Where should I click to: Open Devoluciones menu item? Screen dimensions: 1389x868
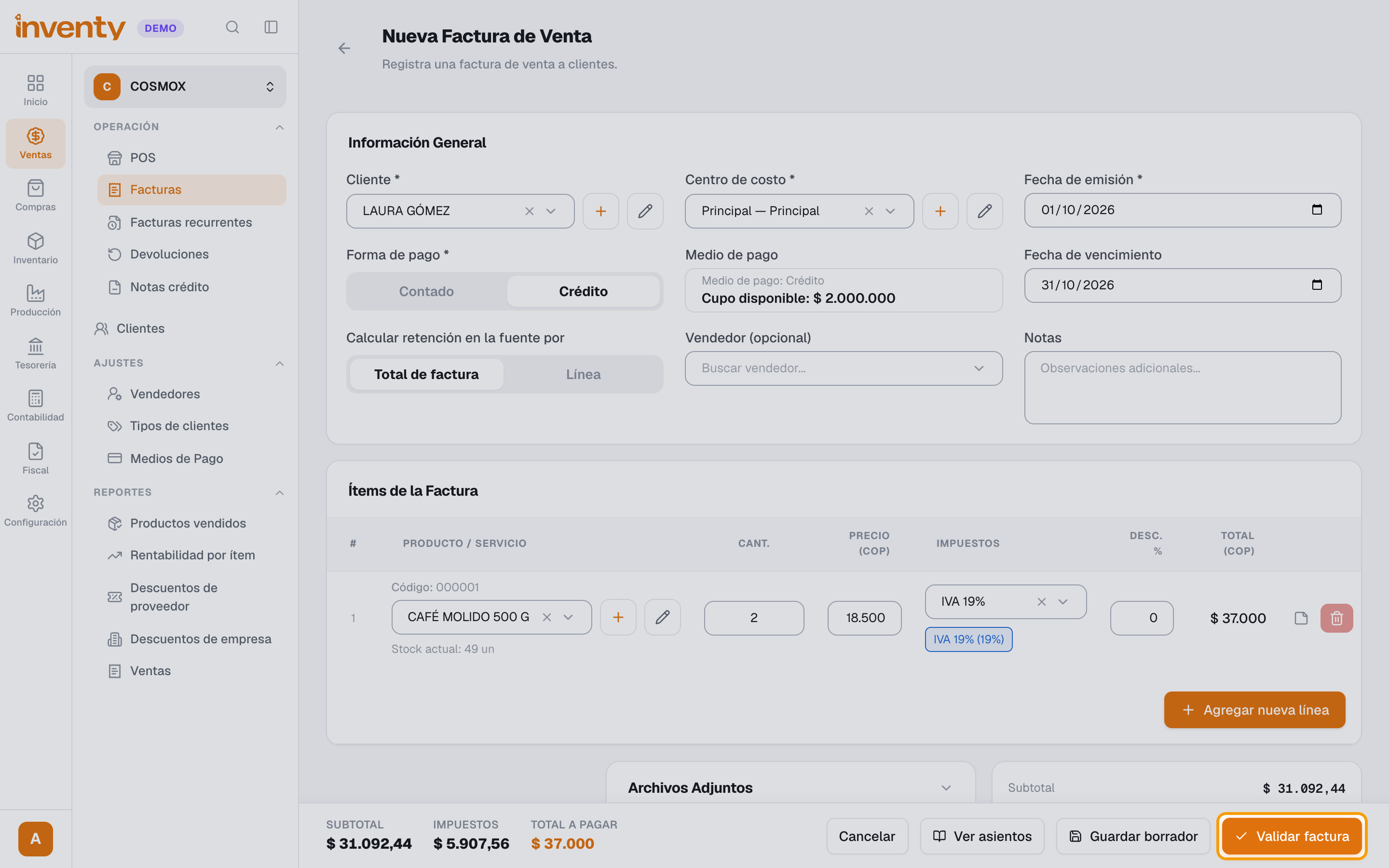click(191, 254)
